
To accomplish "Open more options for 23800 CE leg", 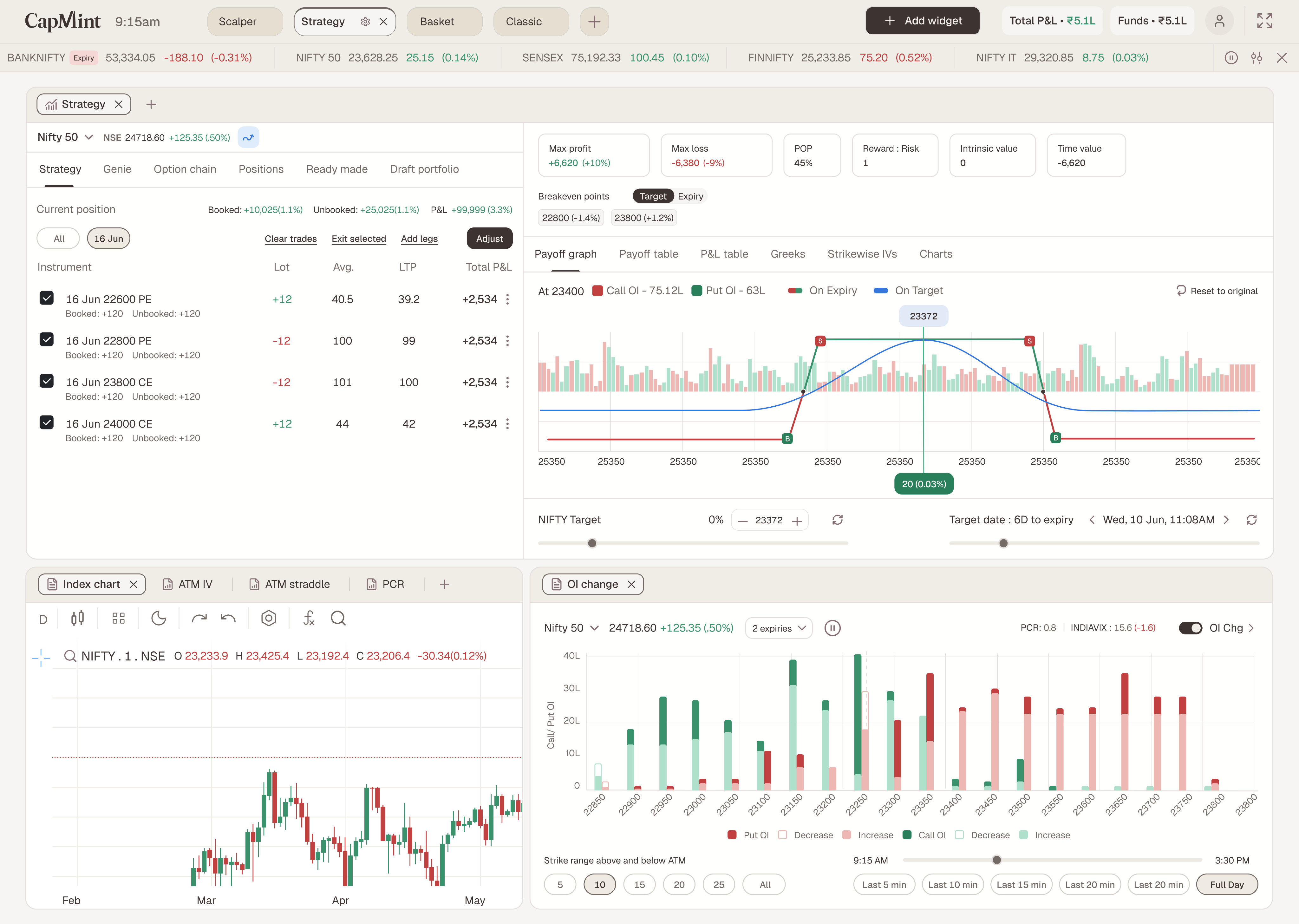I will click(x=507, y=382).
